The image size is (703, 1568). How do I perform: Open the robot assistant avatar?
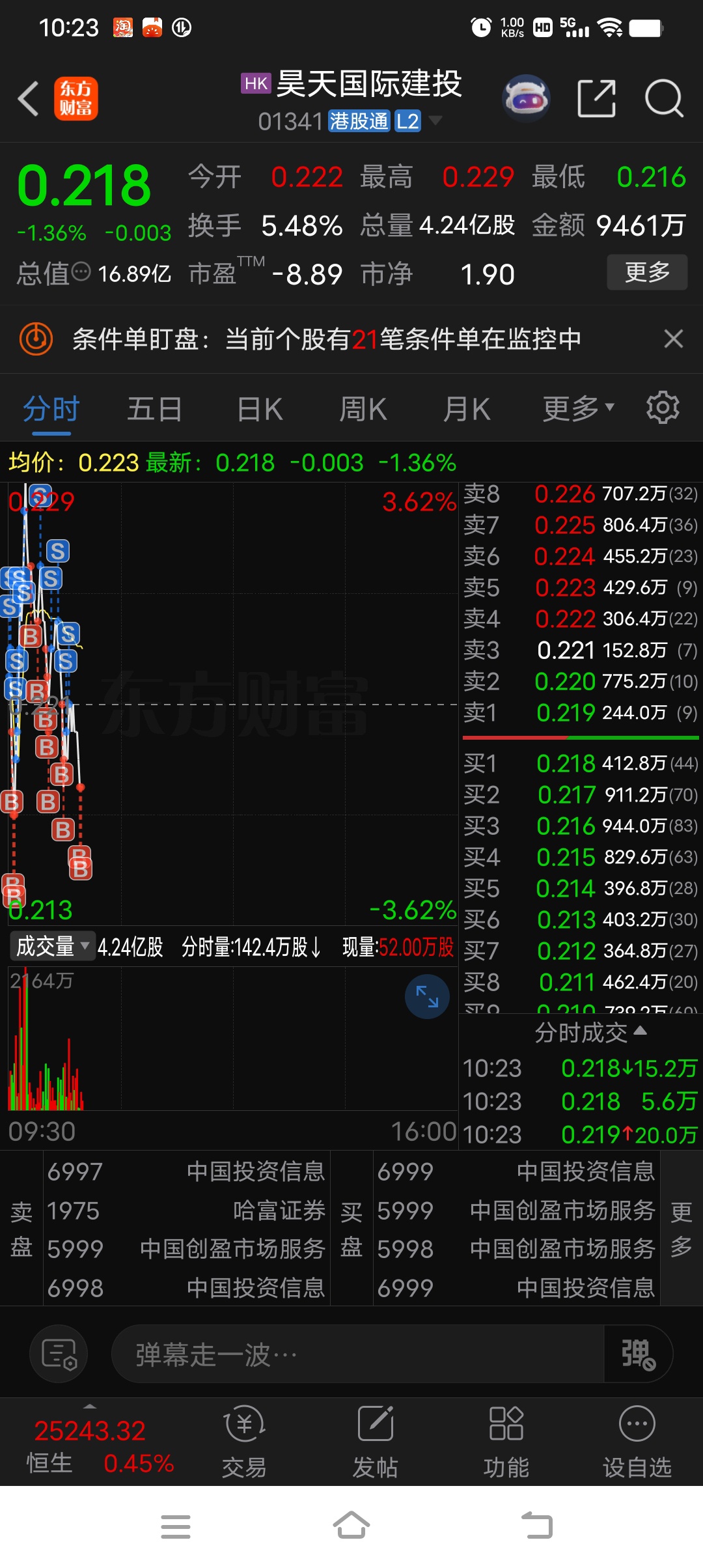tap(526, 98)
